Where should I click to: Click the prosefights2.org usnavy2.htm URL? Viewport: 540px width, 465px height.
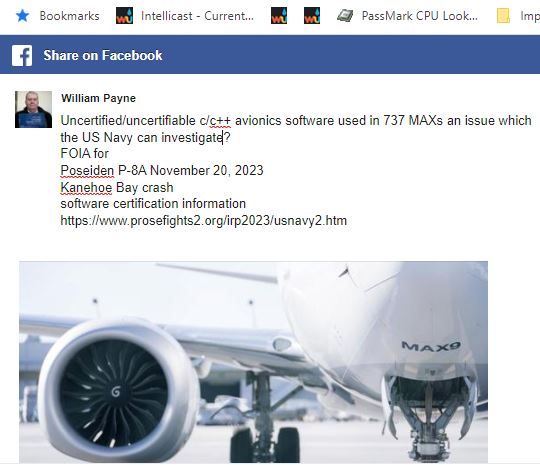pyautogui.click(x=204, y=220)
